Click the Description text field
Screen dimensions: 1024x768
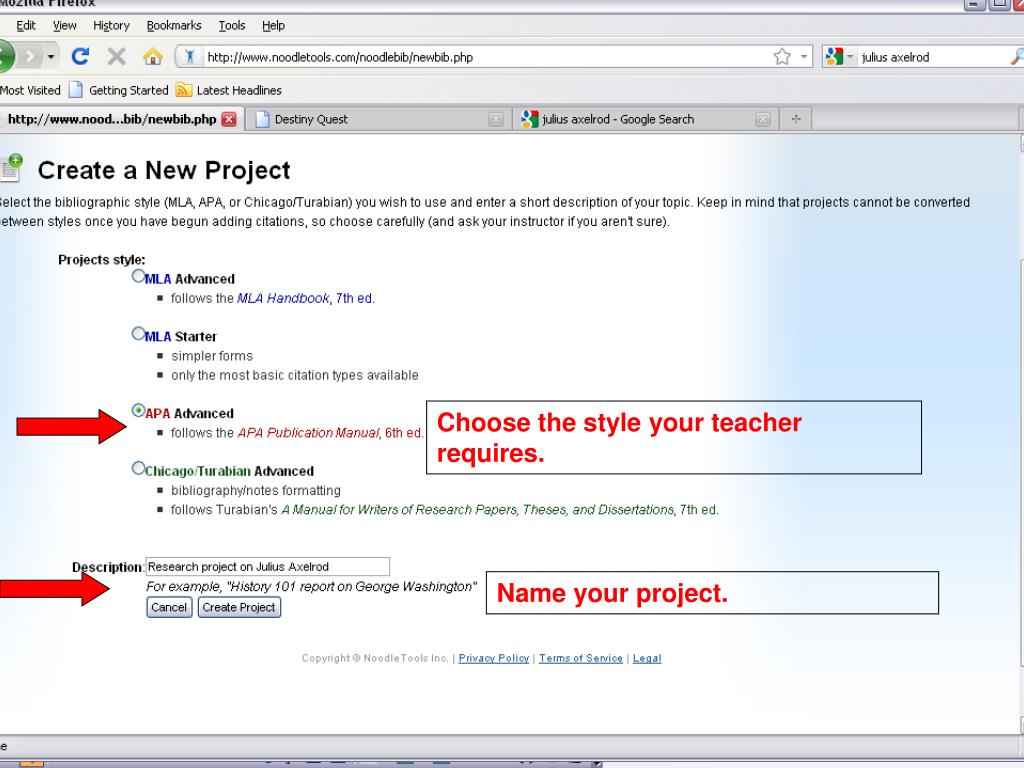click(x=267, y=566)
